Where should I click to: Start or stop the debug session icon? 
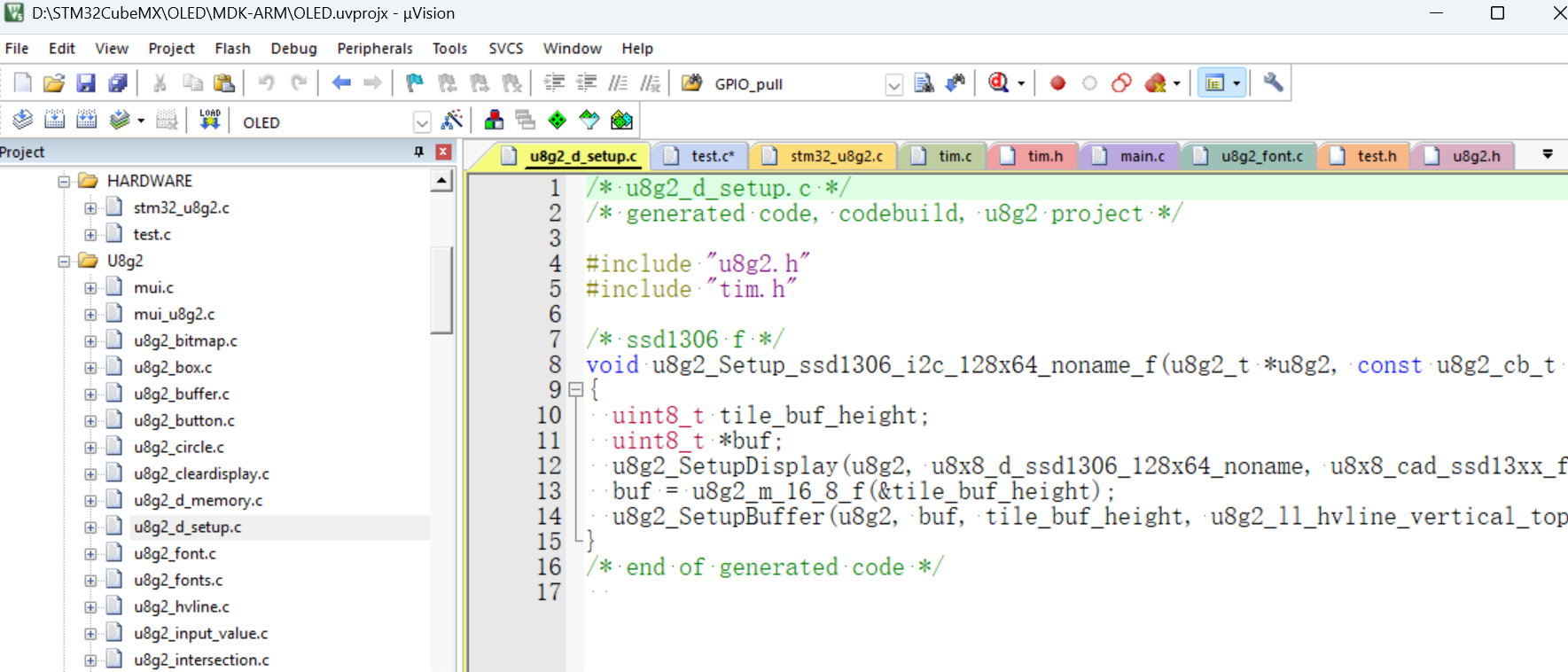[x=999, y=83]
